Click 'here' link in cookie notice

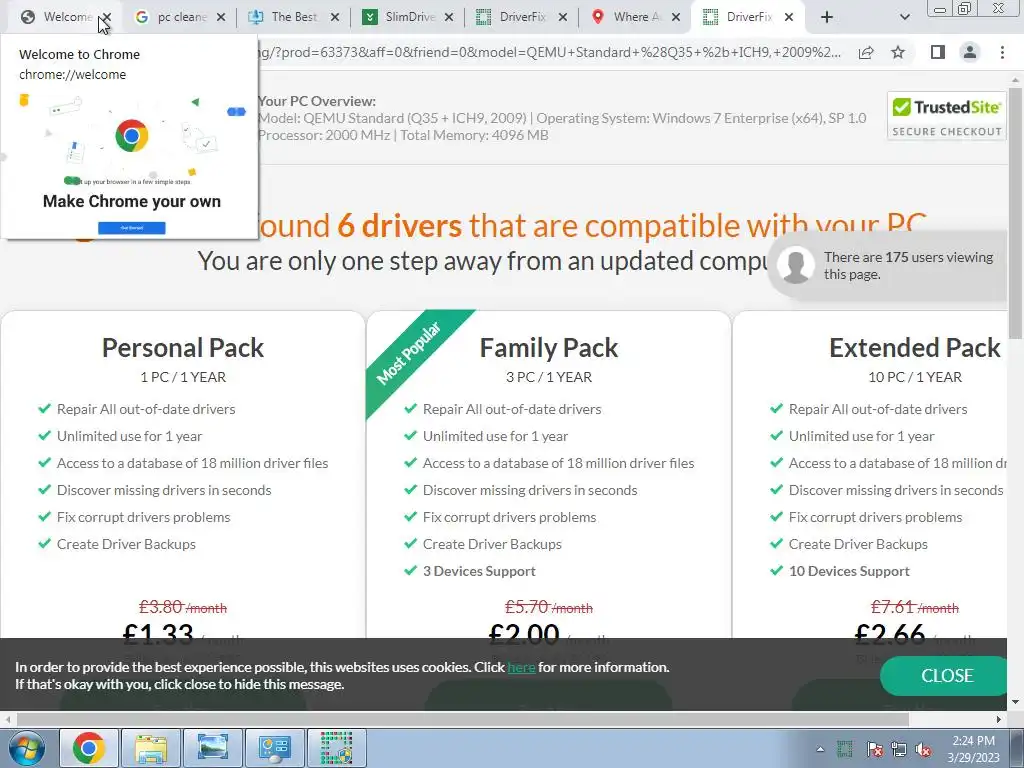pos(521,667)
